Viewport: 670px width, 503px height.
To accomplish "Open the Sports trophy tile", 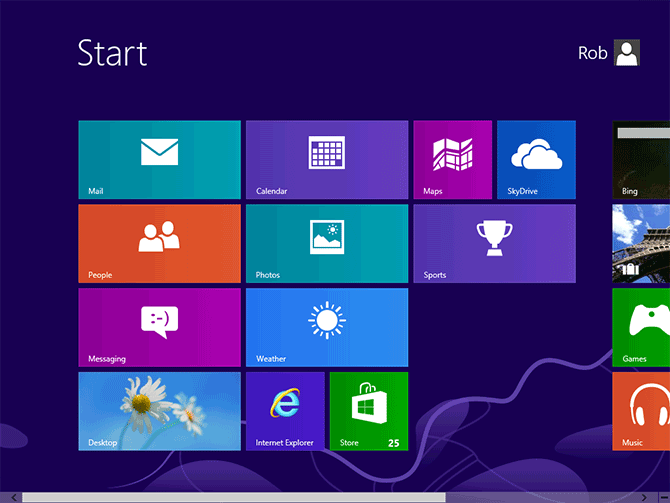I will pos(494,244).
